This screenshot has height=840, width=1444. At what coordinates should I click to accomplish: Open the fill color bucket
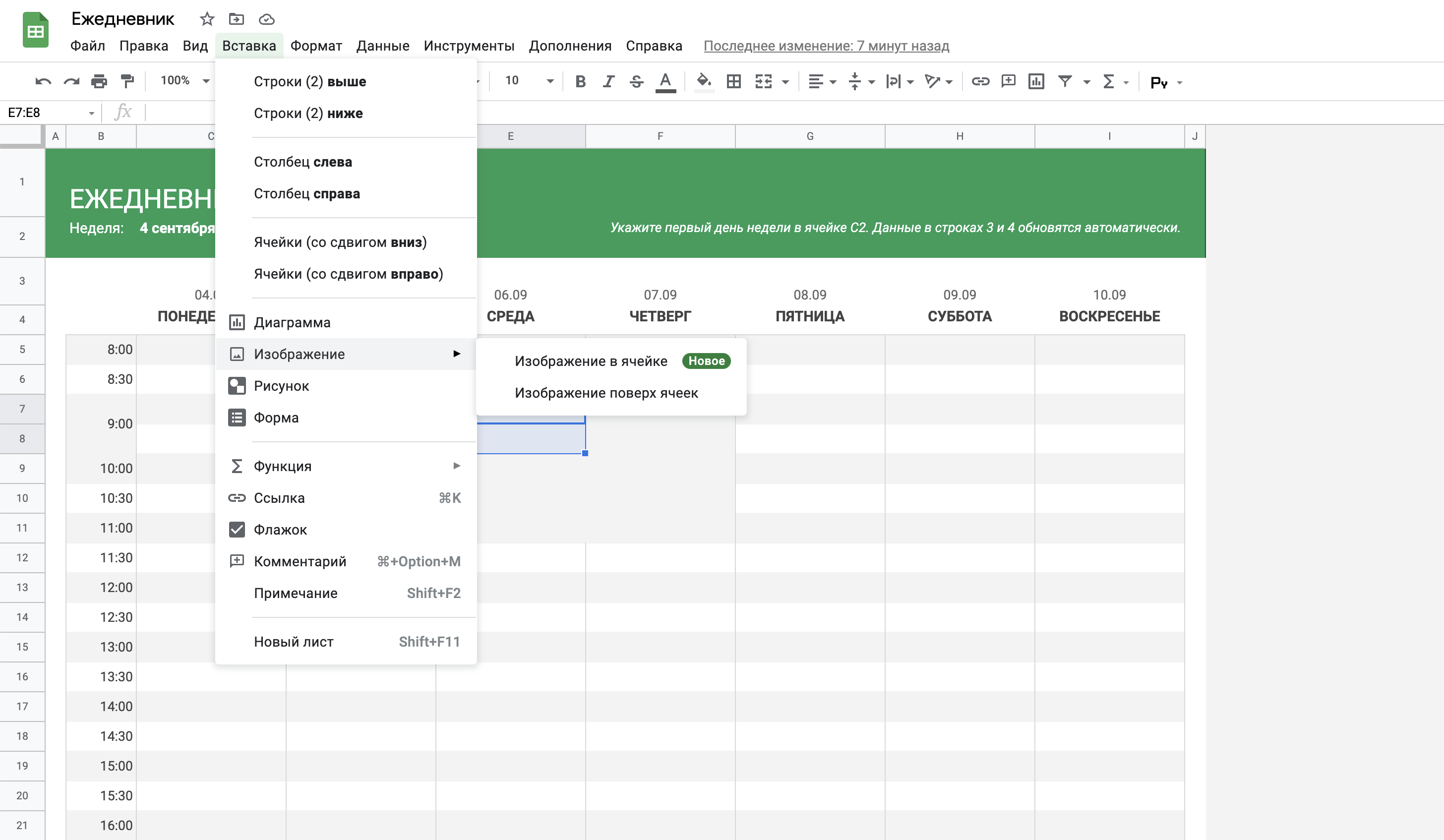point(704,81)
